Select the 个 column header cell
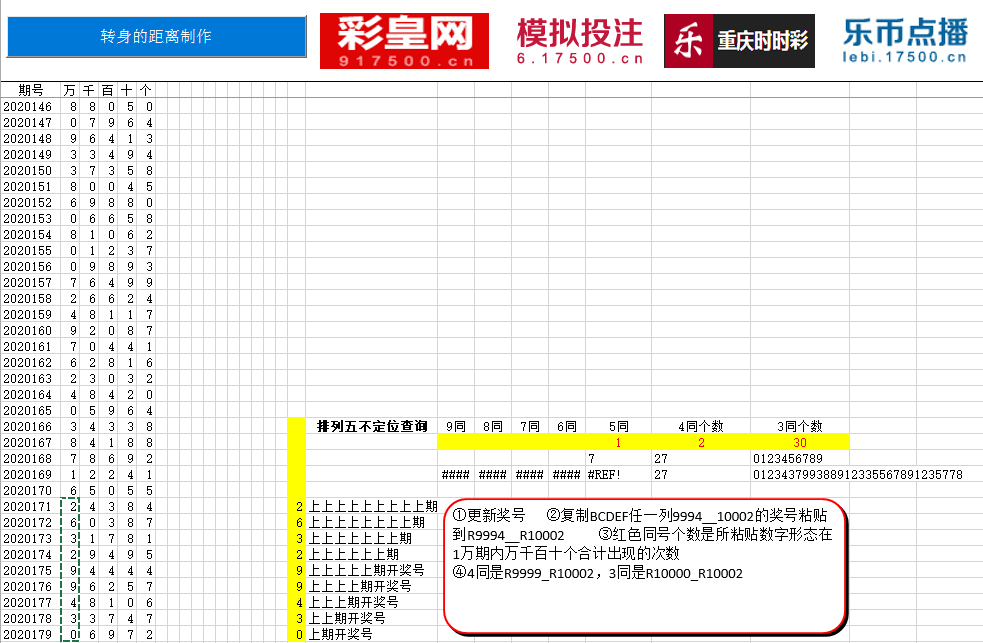Image resolution: width=983 pixels, height=643 pixels. 145,90
